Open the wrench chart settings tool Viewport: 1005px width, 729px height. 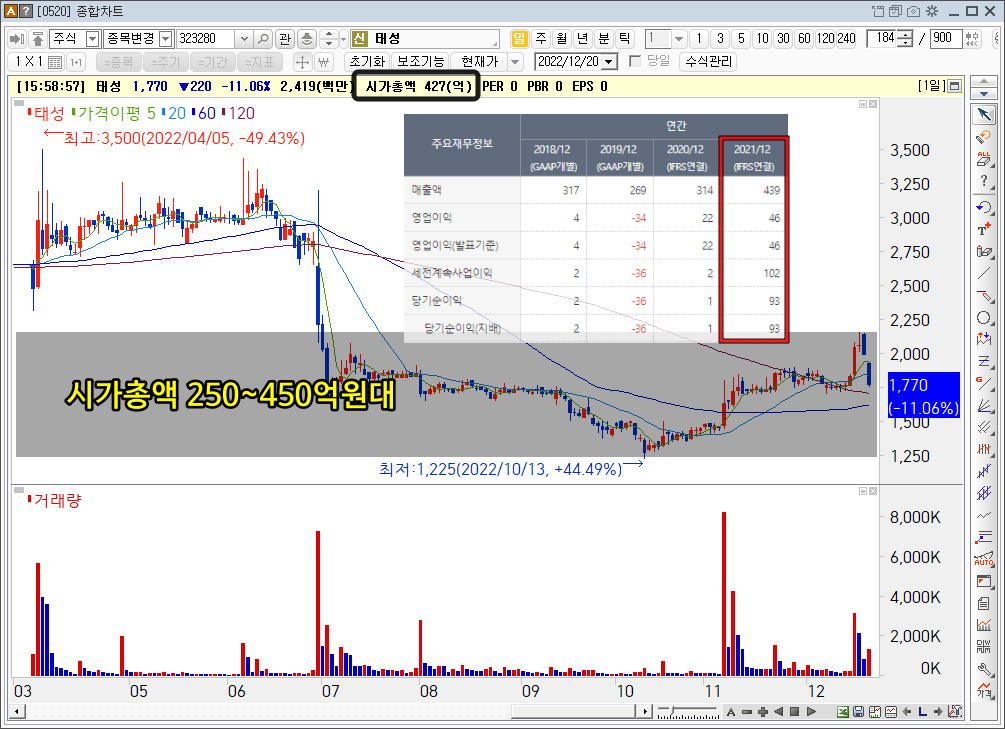point(984,669)
